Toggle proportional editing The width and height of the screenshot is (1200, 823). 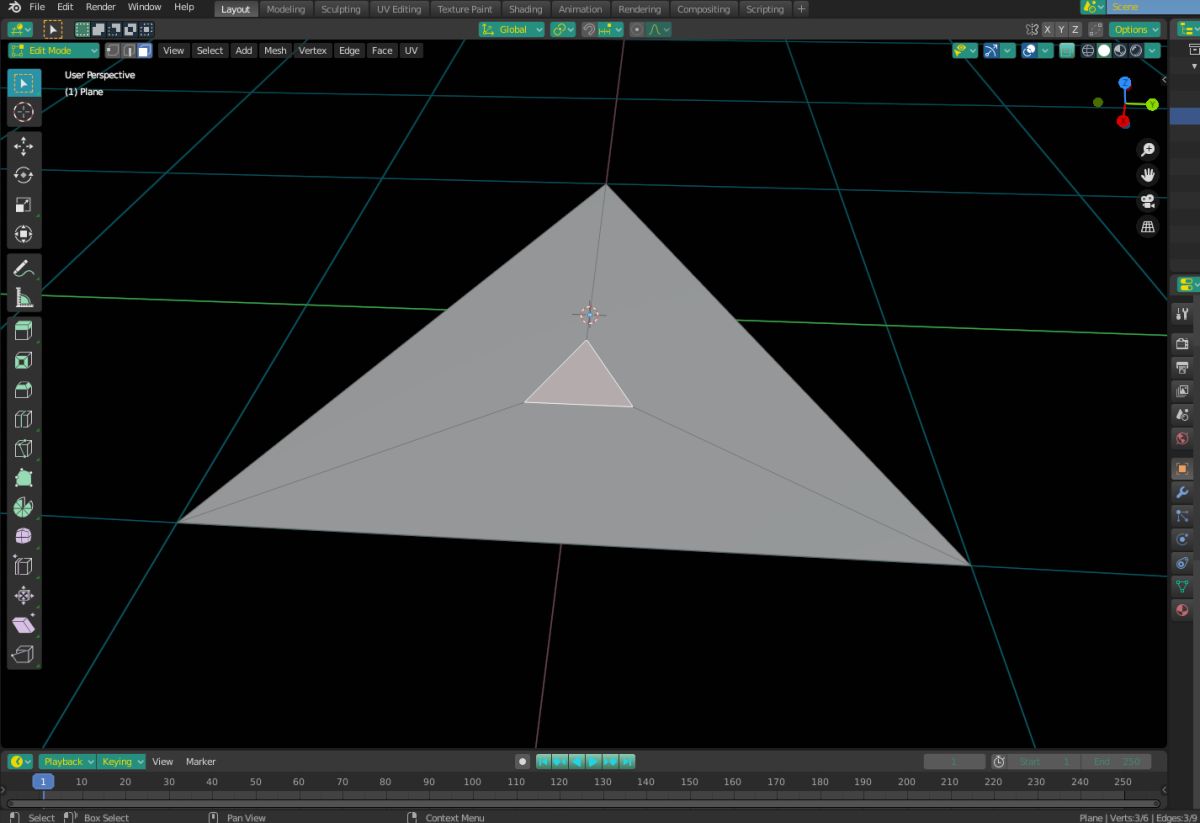636,30
